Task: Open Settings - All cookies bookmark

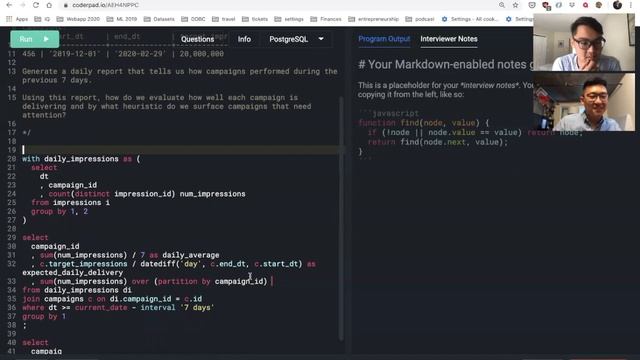Action: 470,19
